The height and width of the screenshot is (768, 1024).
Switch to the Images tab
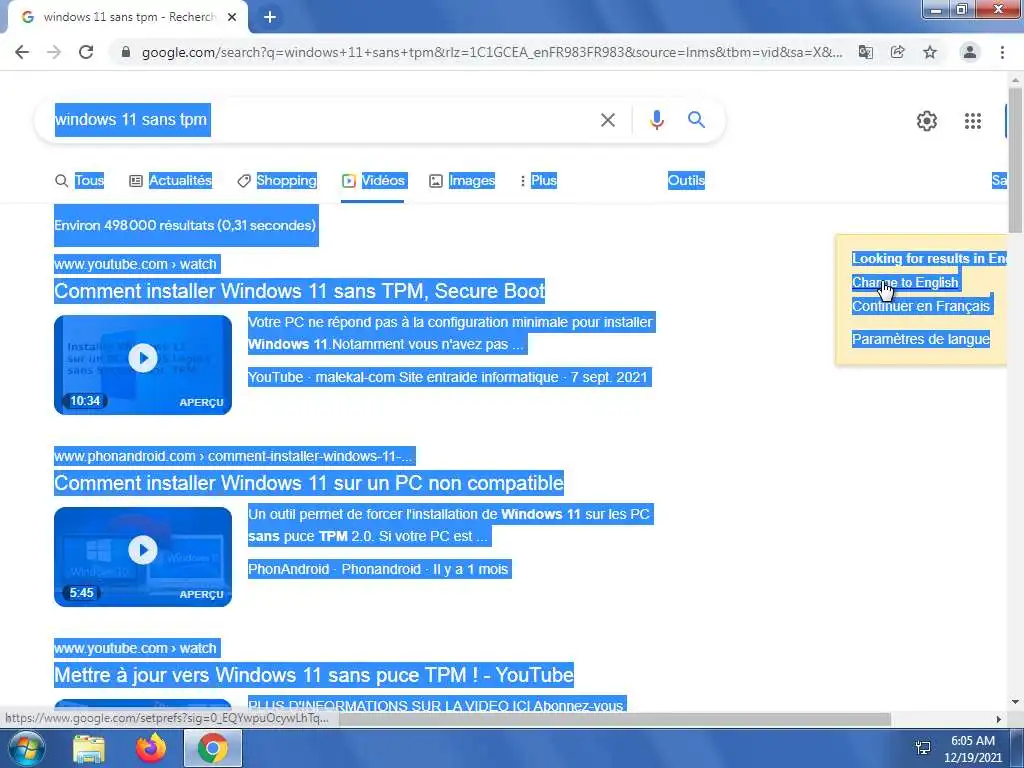[x=462, y=180]
